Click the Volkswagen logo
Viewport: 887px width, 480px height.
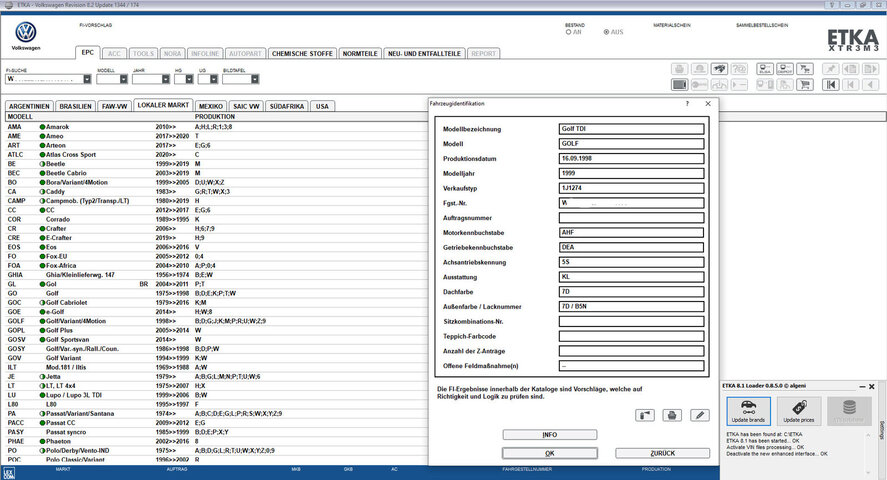pos(25,32)
